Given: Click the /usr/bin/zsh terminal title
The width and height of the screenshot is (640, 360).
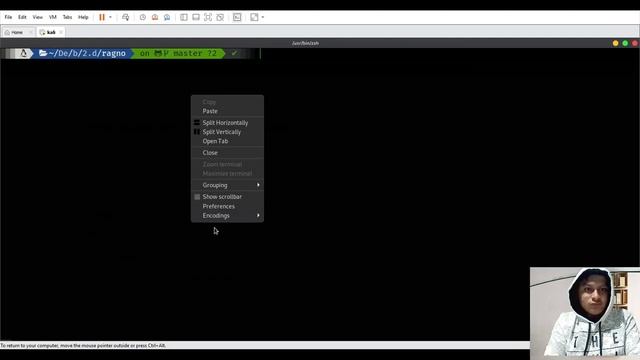Looking at the screenshot, I should click(x=305, y=43).
